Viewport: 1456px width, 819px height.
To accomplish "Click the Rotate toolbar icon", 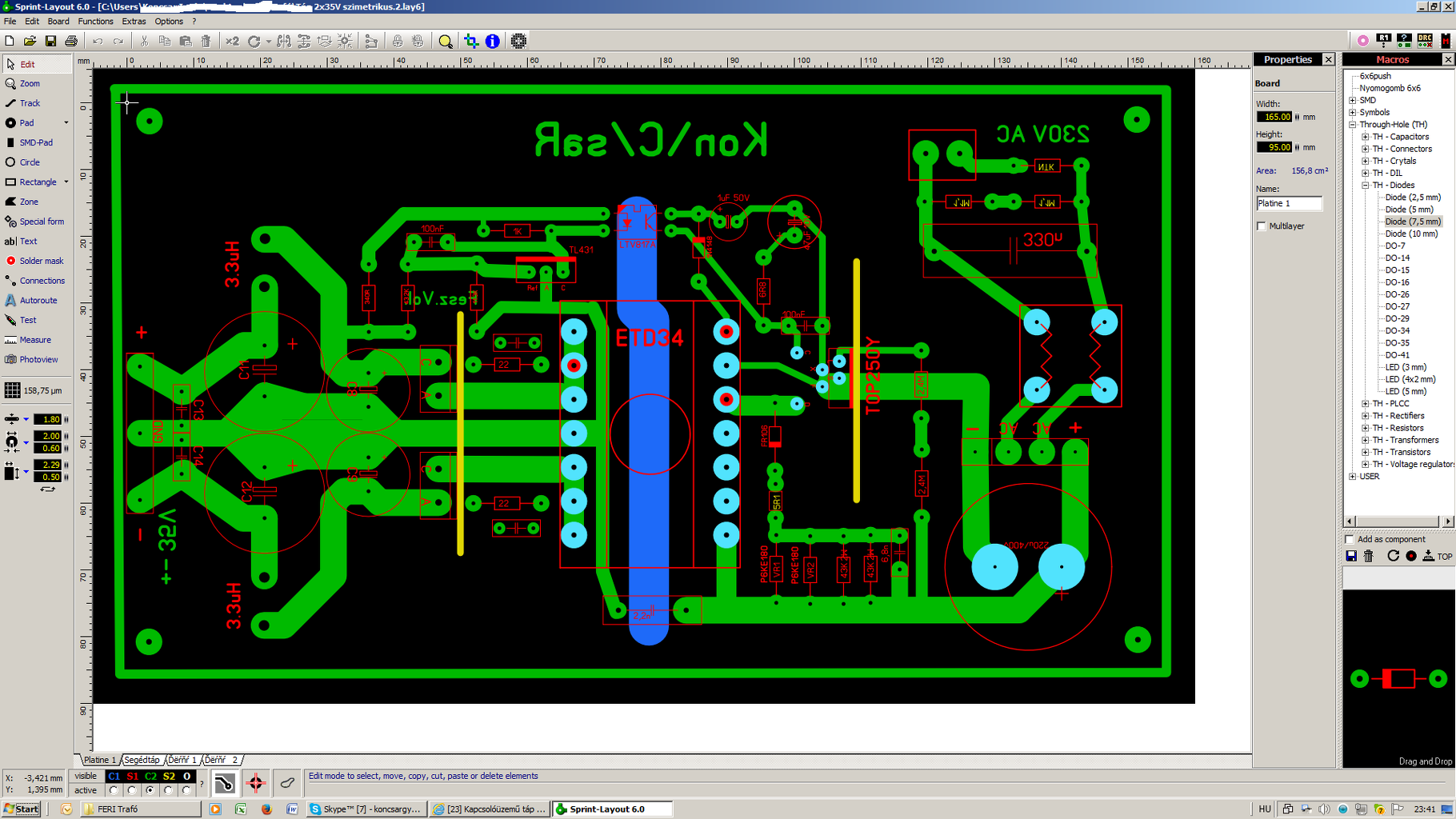I will (x=254, y=41).
